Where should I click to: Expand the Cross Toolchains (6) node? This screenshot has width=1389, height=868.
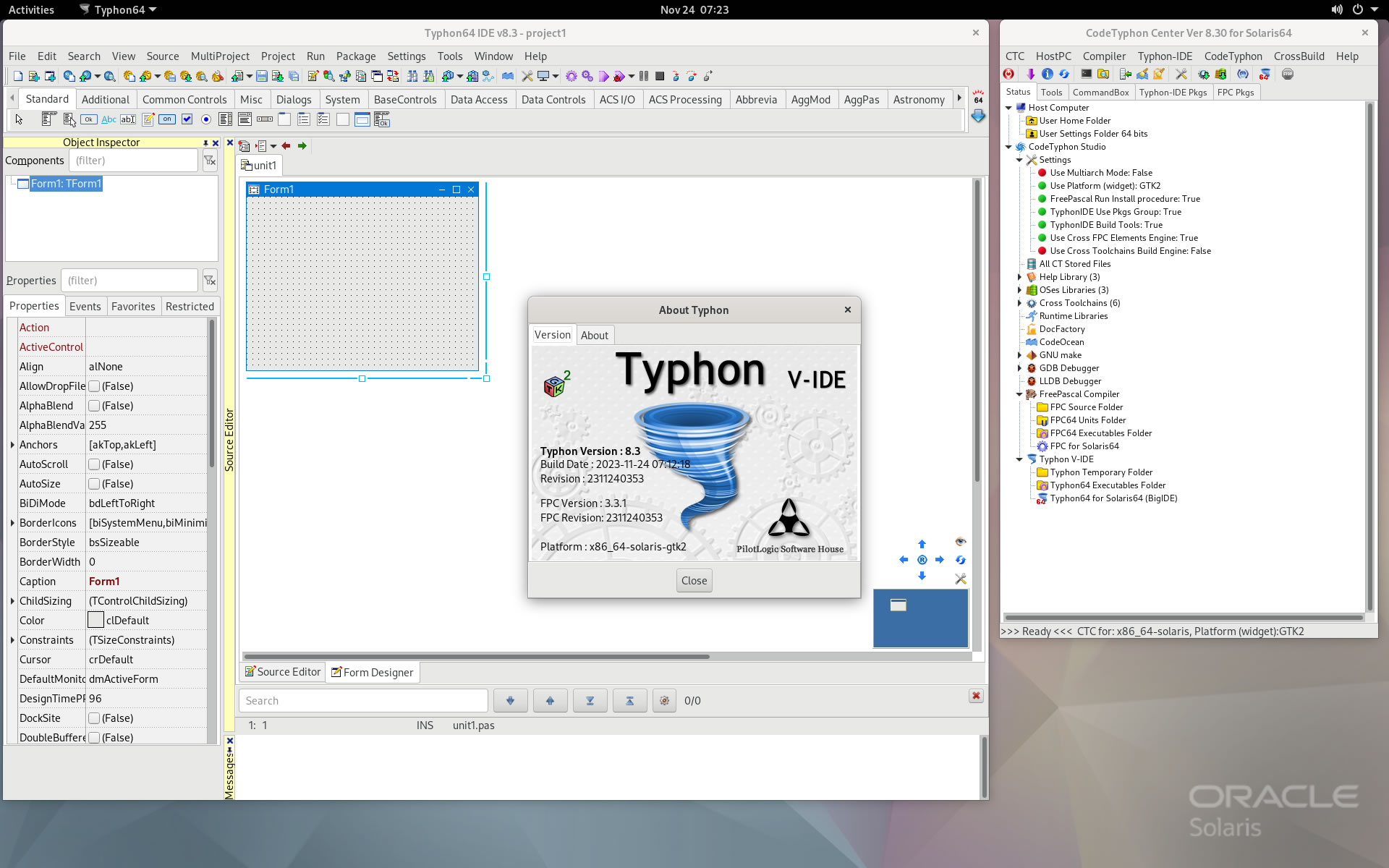pyautogui.click(x=1019, y=303)
